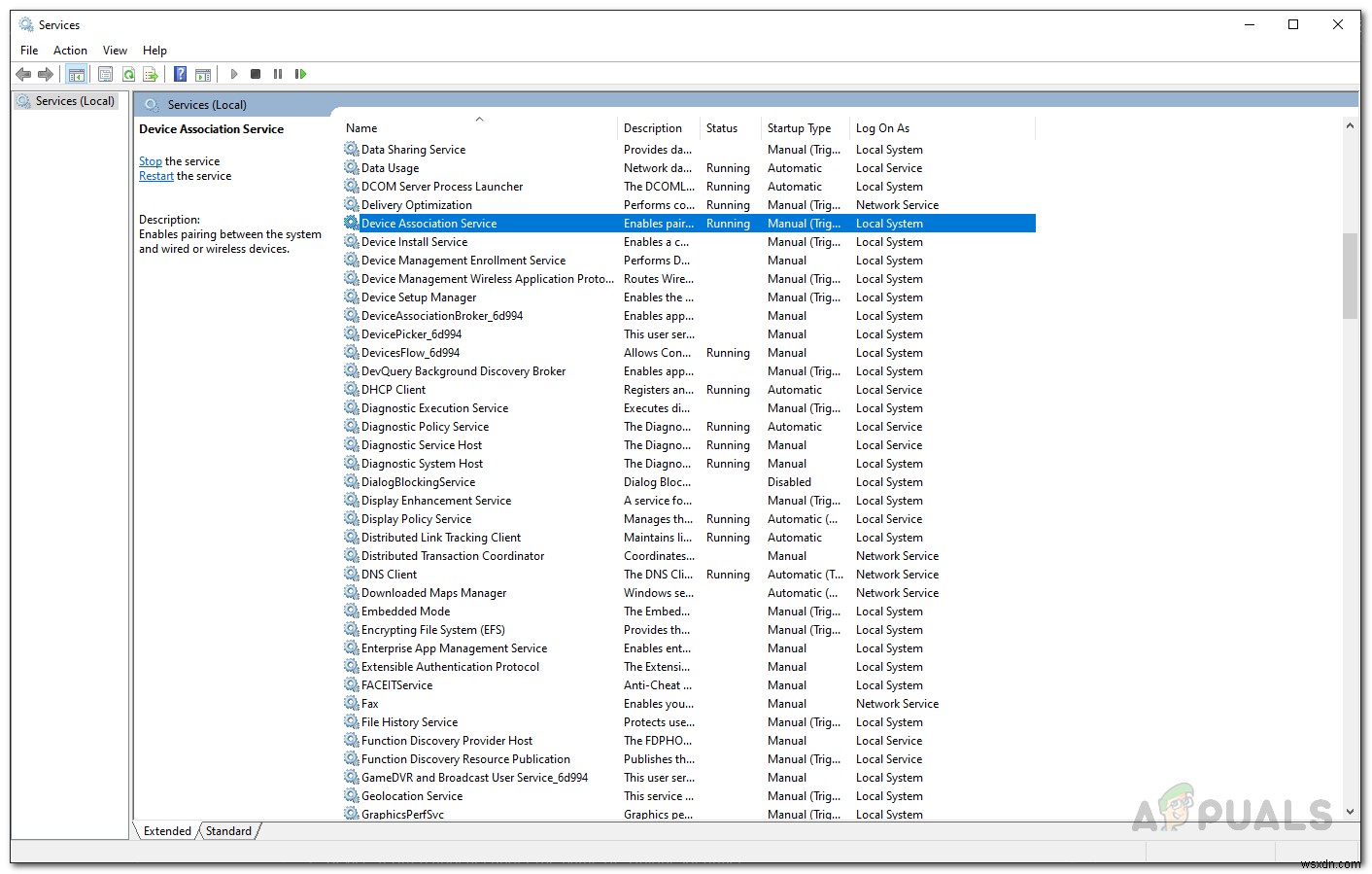Image resolution: width=1372 pixels, height=874 pixels.
Task: Sort by the Status column header
Action: click(x=731, y=128)
